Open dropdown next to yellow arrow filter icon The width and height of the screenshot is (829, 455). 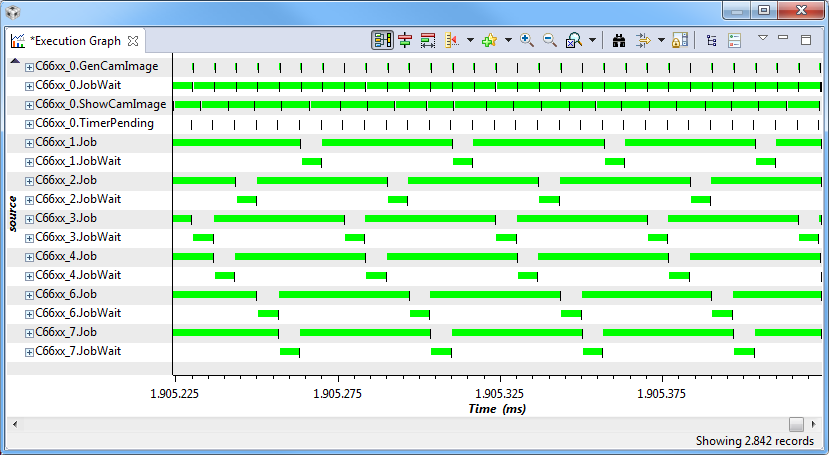661,40
